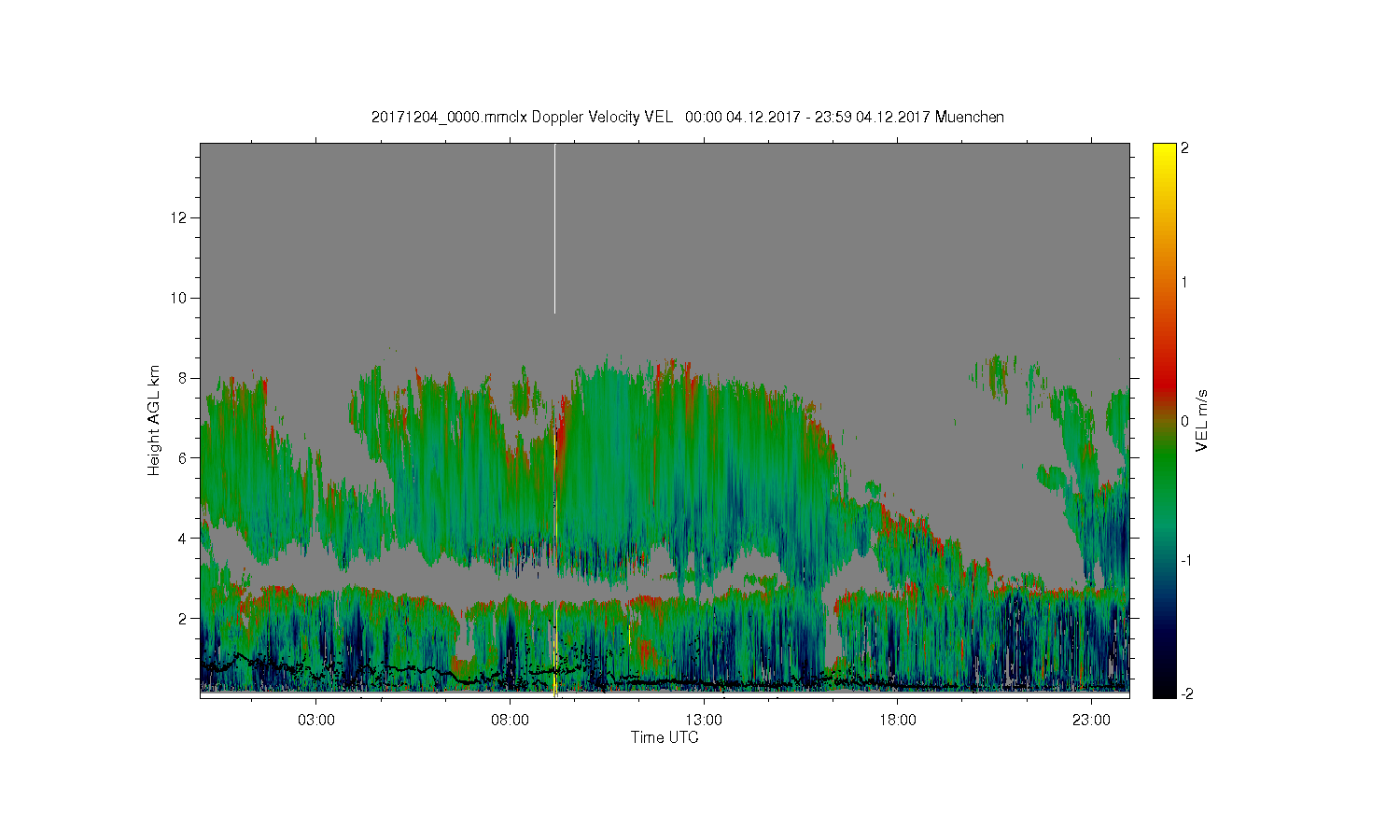Viewport: 1400px width, 840px height.
Task: Click the VEL m/s colorbar label
Action: pos(1202,420)
